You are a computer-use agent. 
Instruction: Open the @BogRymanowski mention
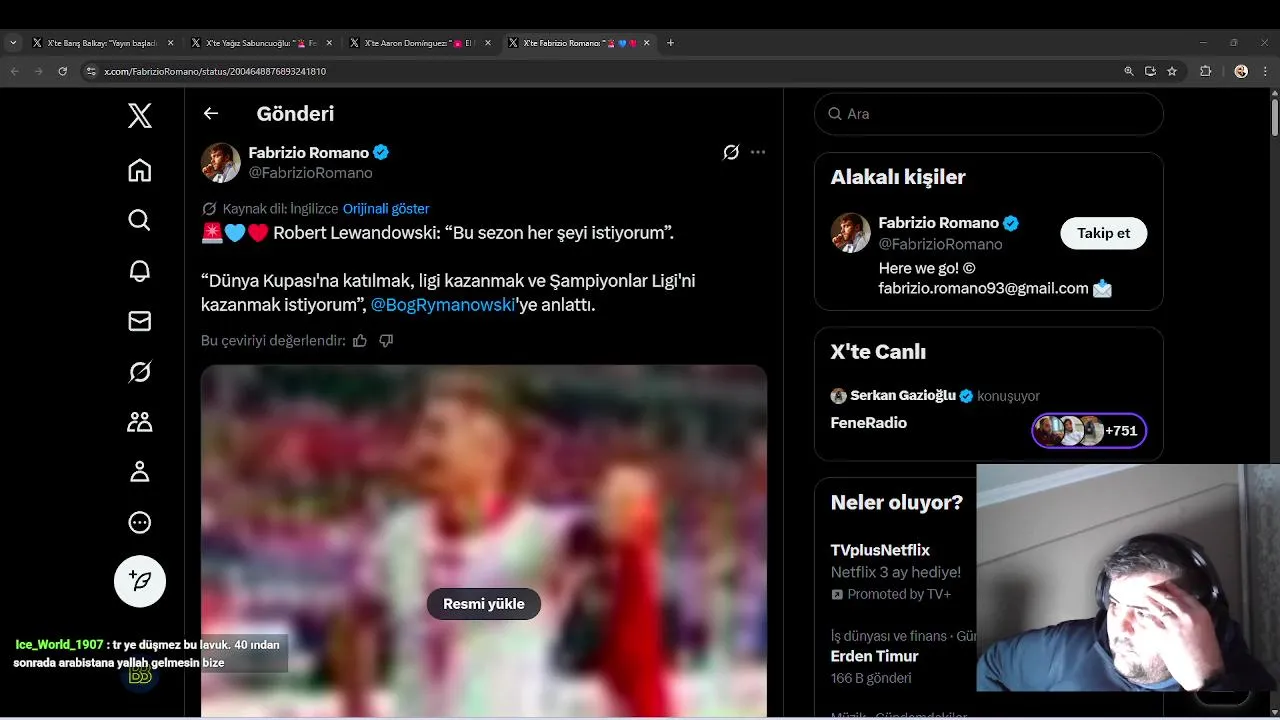442,305
